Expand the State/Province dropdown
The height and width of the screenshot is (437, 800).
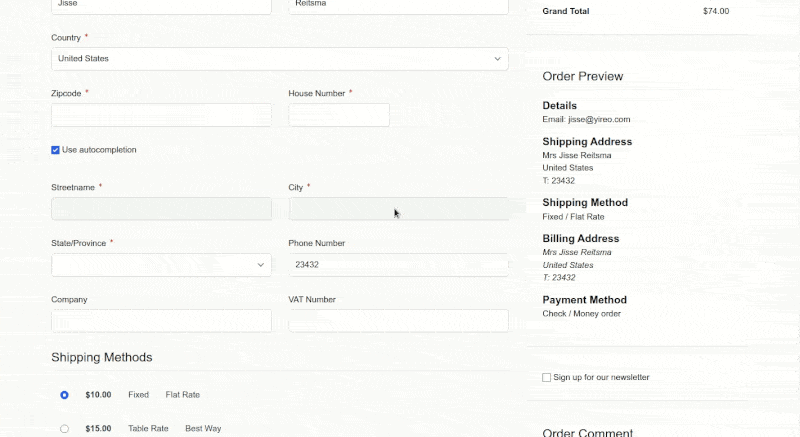pyautogui.click(x=161, y=265)
